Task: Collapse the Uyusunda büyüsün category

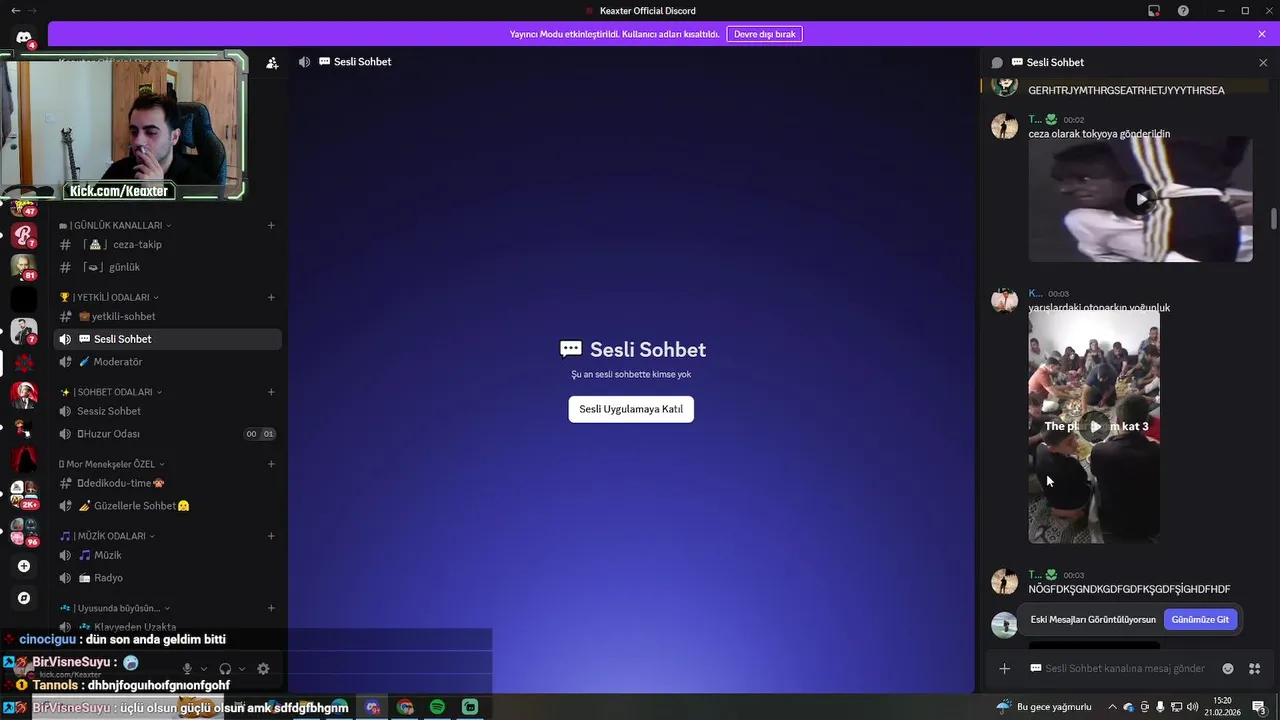Action: 115,608
